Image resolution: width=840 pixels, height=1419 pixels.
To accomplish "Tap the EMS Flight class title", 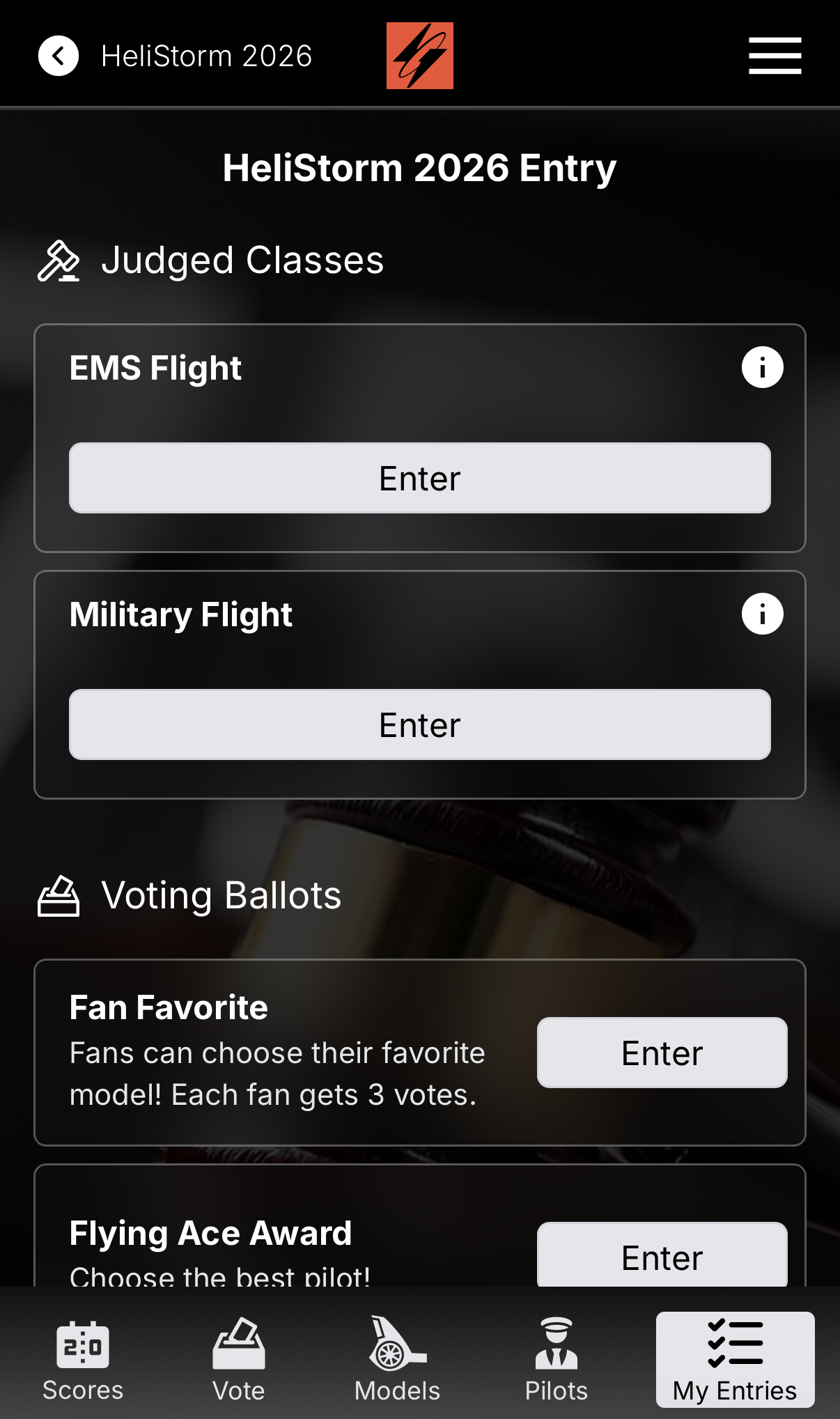I will coord(155,368).
